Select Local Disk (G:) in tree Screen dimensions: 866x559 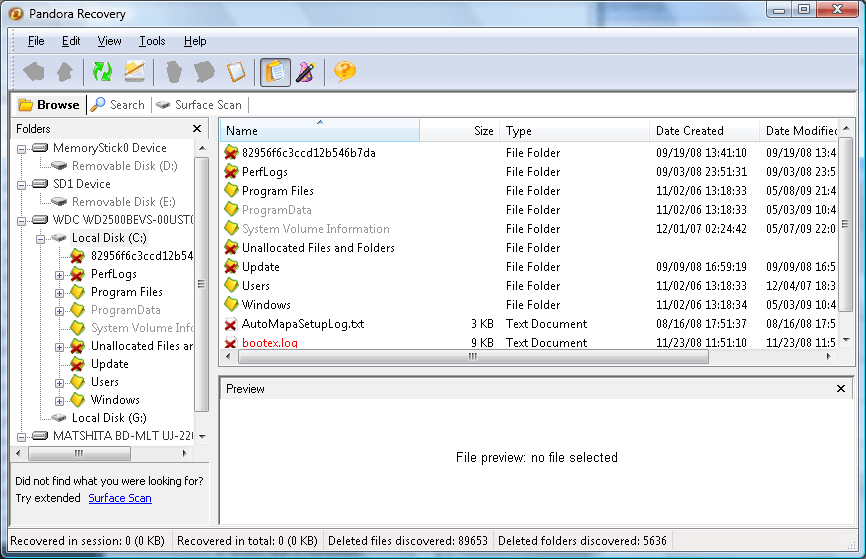[x=109, y=418]
